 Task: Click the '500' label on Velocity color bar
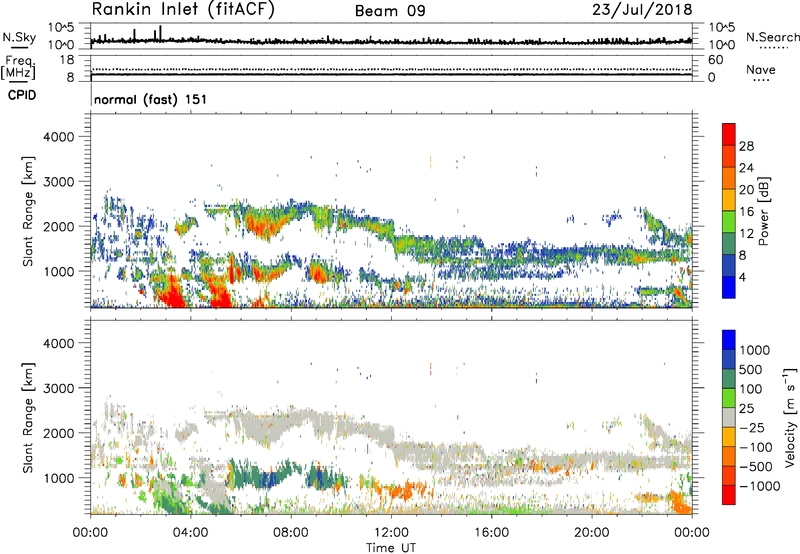click(753, 370)
